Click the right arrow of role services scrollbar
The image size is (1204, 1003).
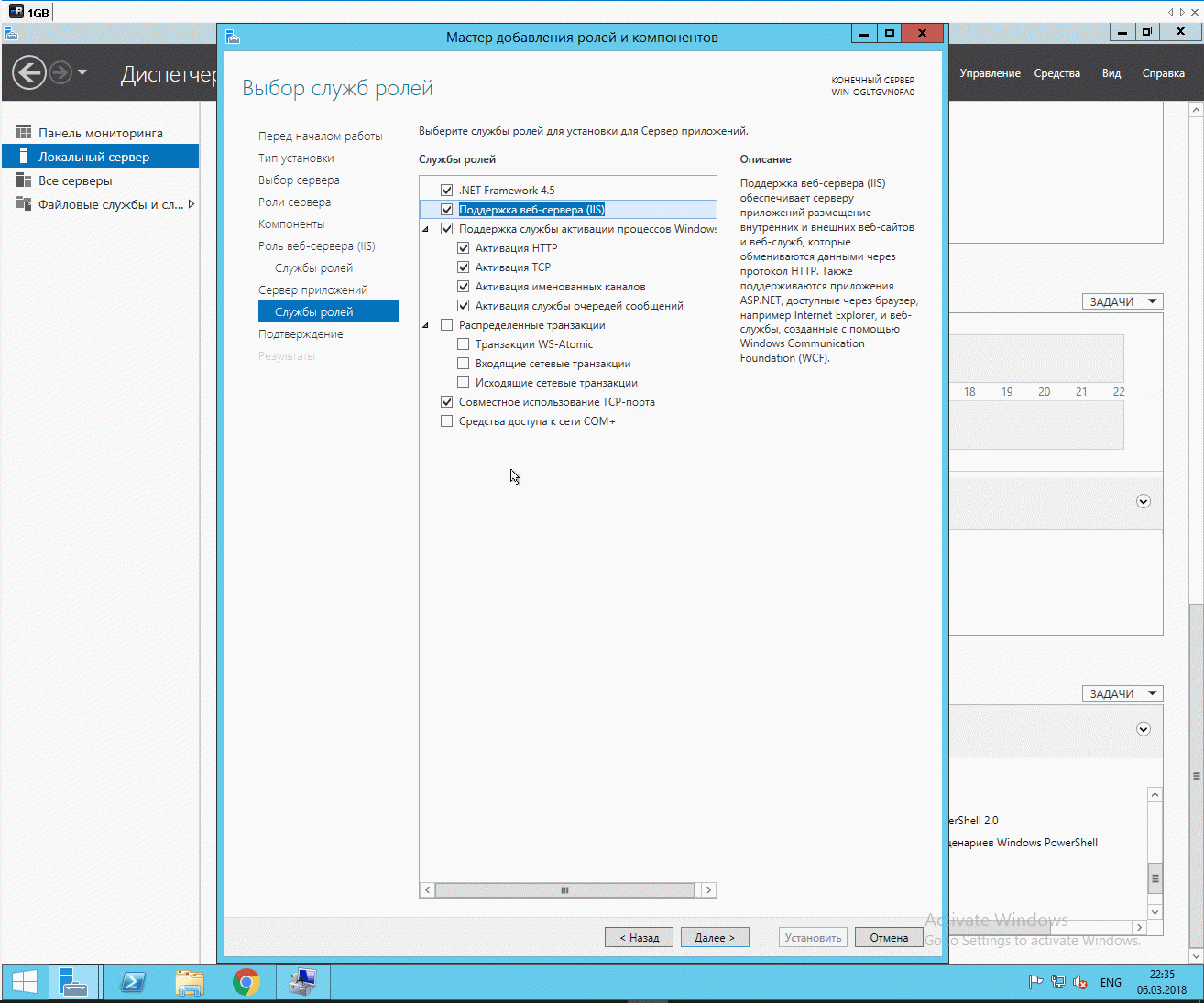tap(708, 890)
